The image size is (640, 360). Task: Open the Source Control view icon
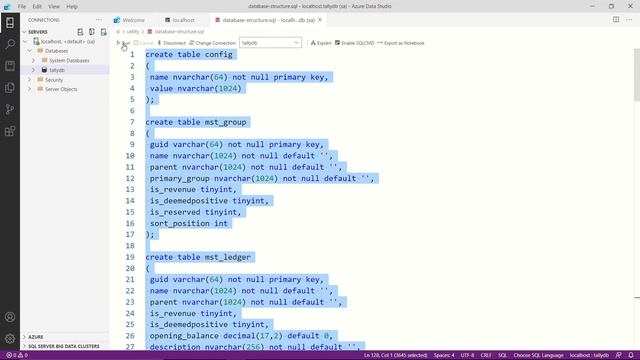tap(10, 109)
